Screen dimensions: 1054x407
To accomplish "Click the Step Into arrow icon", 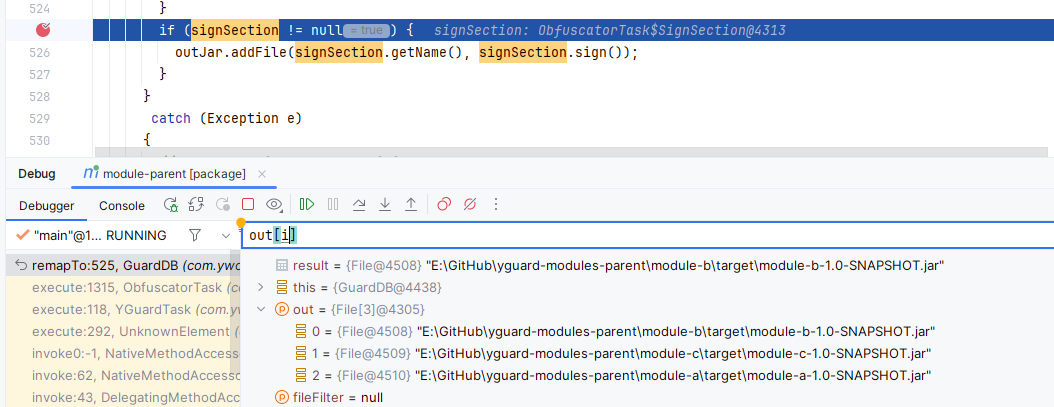I will 384,205.
